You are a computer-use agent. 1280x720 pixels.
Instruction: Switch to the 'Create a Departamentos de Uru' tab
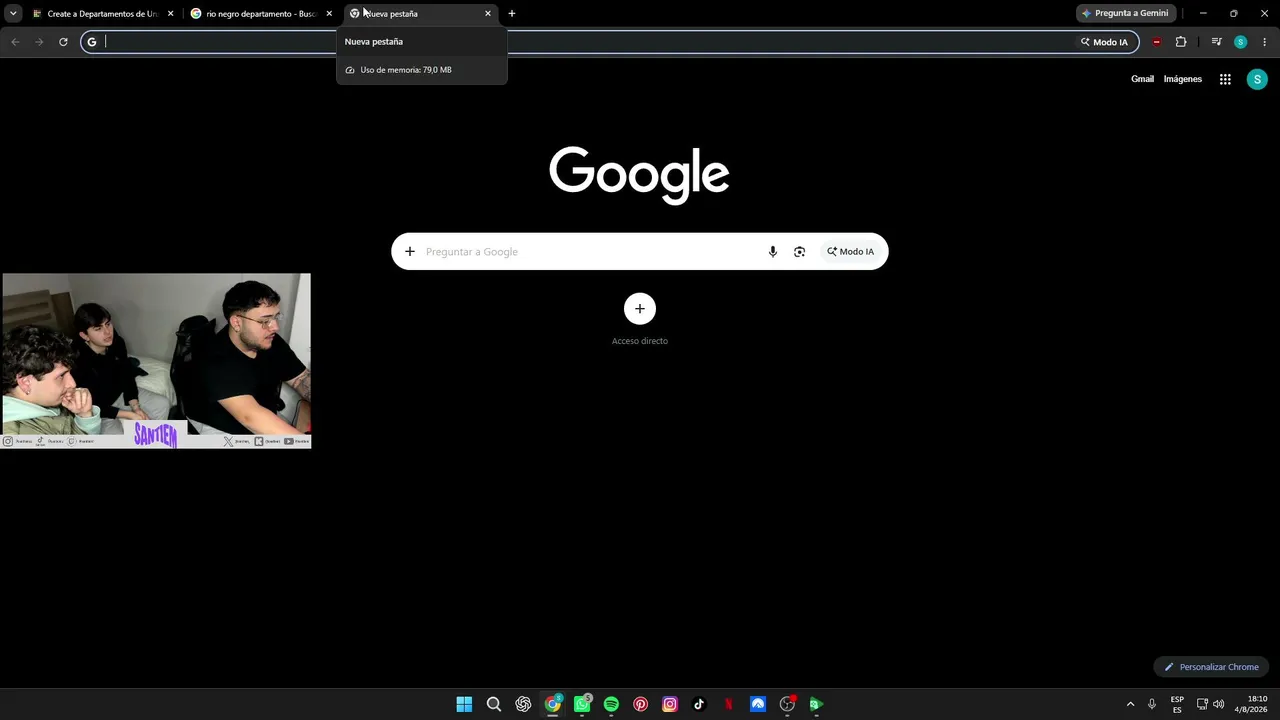103,14
